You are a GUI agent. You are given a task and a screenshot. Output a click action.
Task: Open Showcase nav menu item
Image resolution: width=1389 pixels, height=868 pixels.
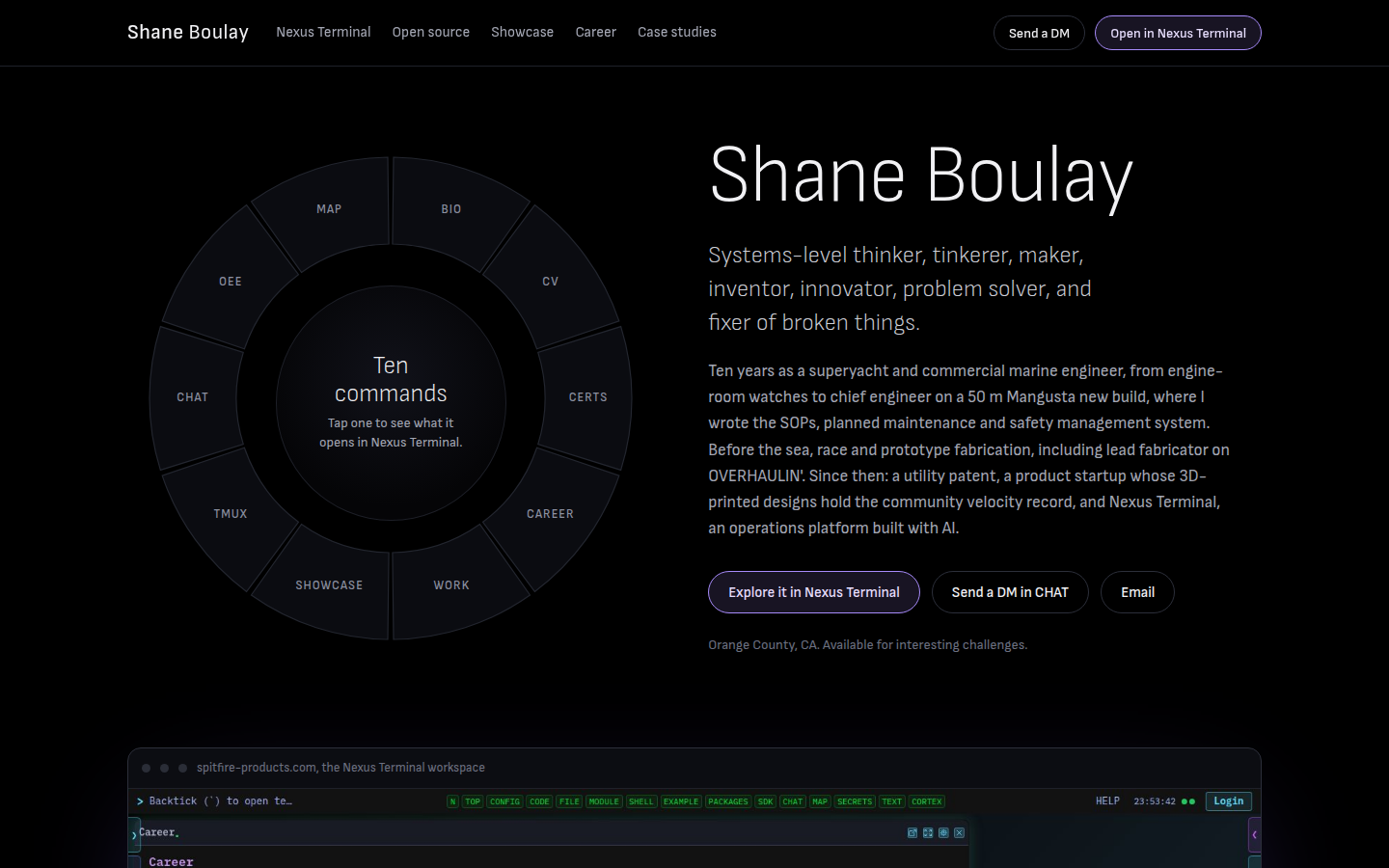[x=522, y=32]
